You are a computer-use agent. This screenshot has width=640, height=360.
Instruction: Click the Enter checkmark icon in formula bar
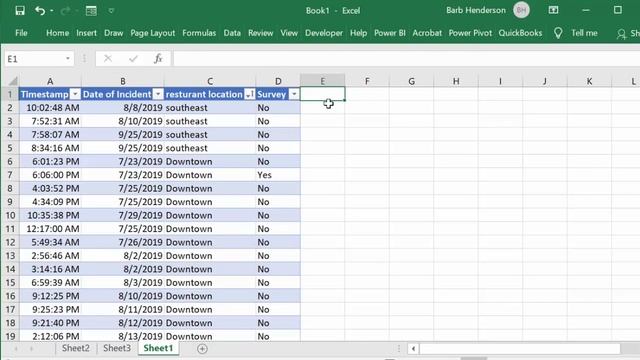click(x=133, y=59)
